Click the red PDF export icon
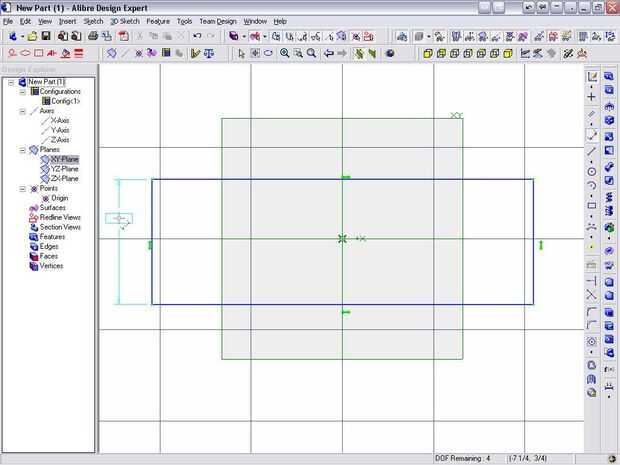Viewport: 620px width, 465px height. tap(124, 36)
